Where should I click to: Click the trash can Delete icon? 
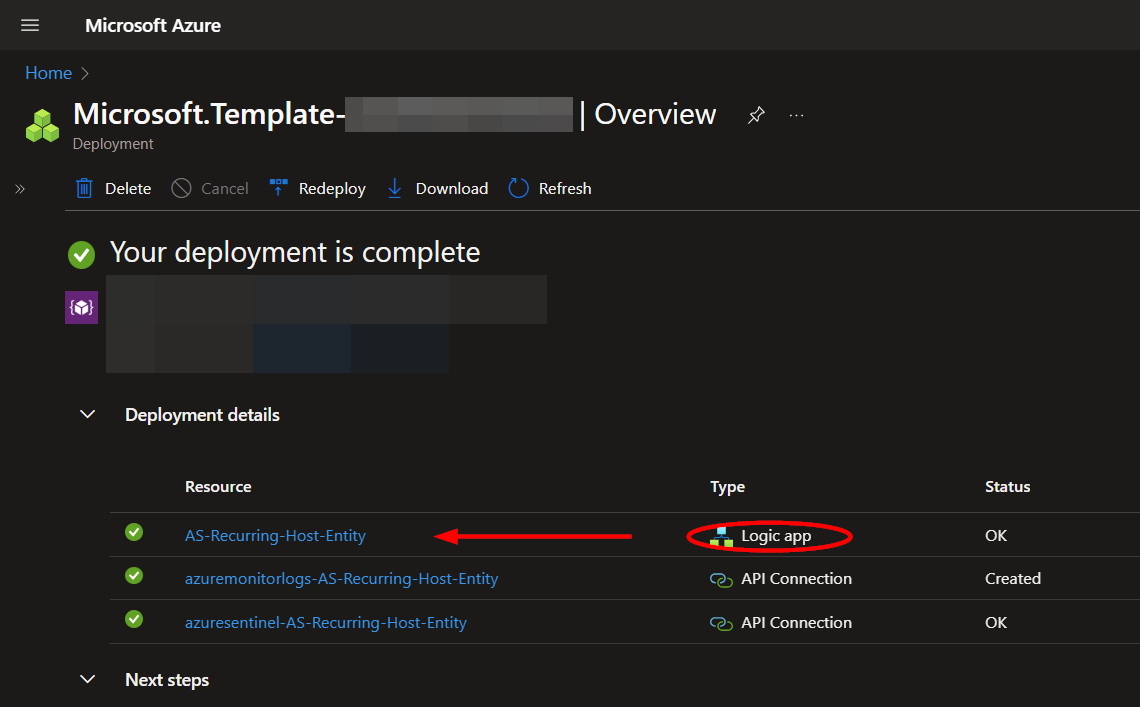point(84,188)
